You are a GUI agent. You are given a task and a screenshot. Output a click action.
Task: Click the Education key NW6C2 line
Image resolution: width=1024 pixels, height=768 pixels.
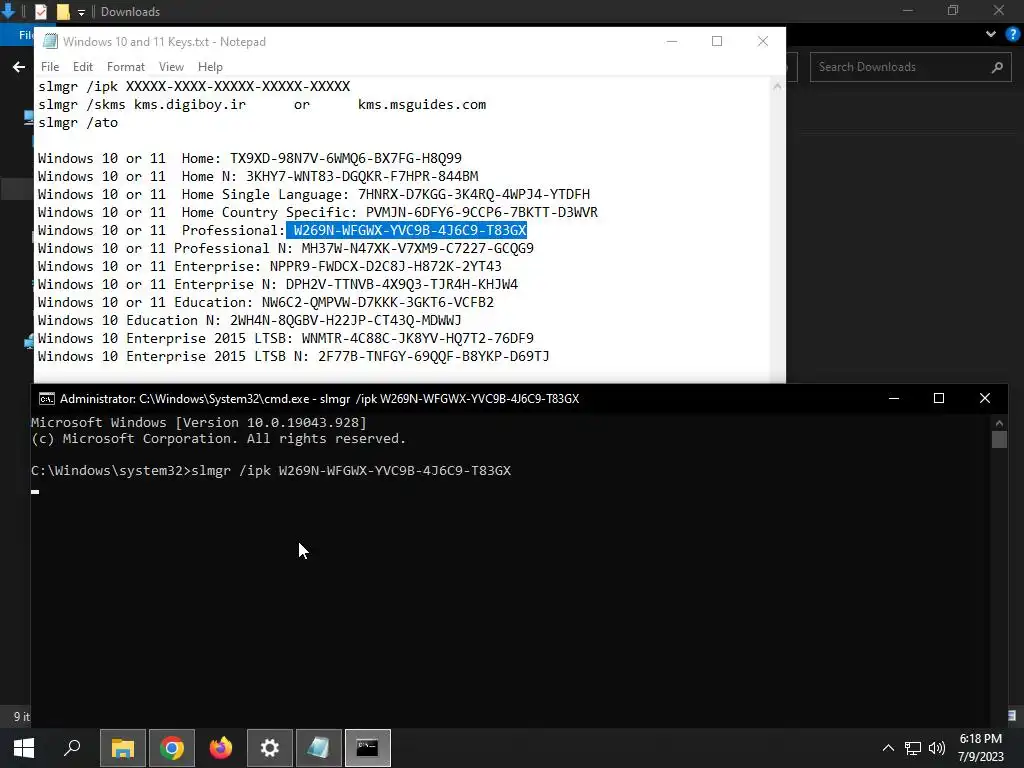[x=266, y=302]
